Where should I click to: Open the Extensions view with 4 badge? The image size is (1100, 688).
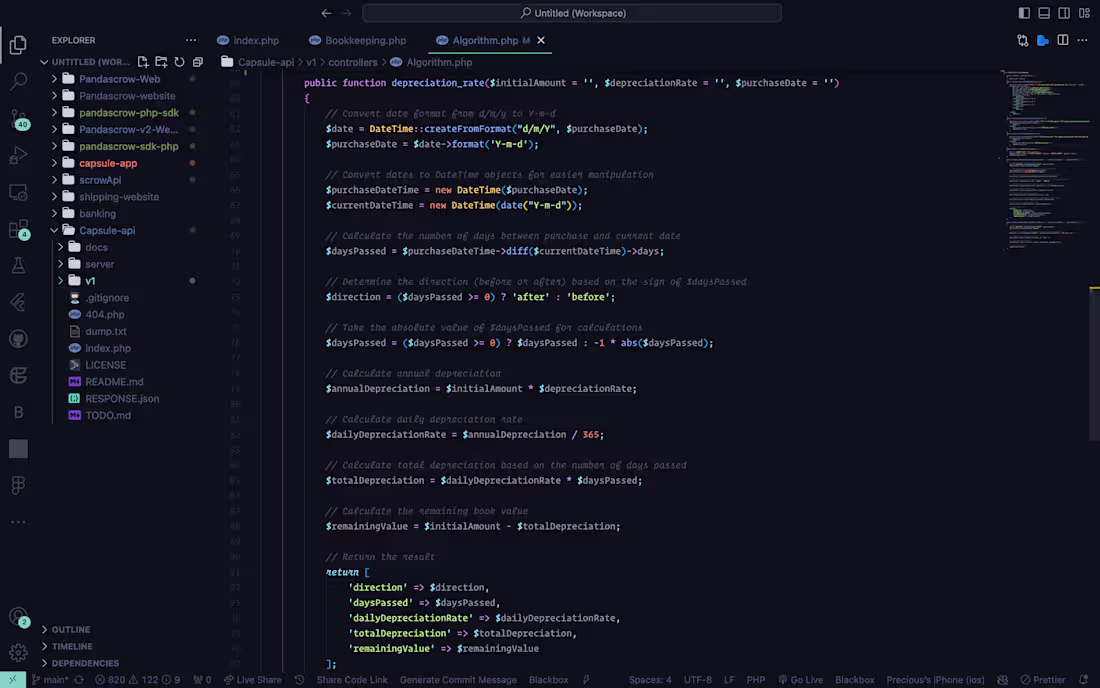(x=18, y=229)
